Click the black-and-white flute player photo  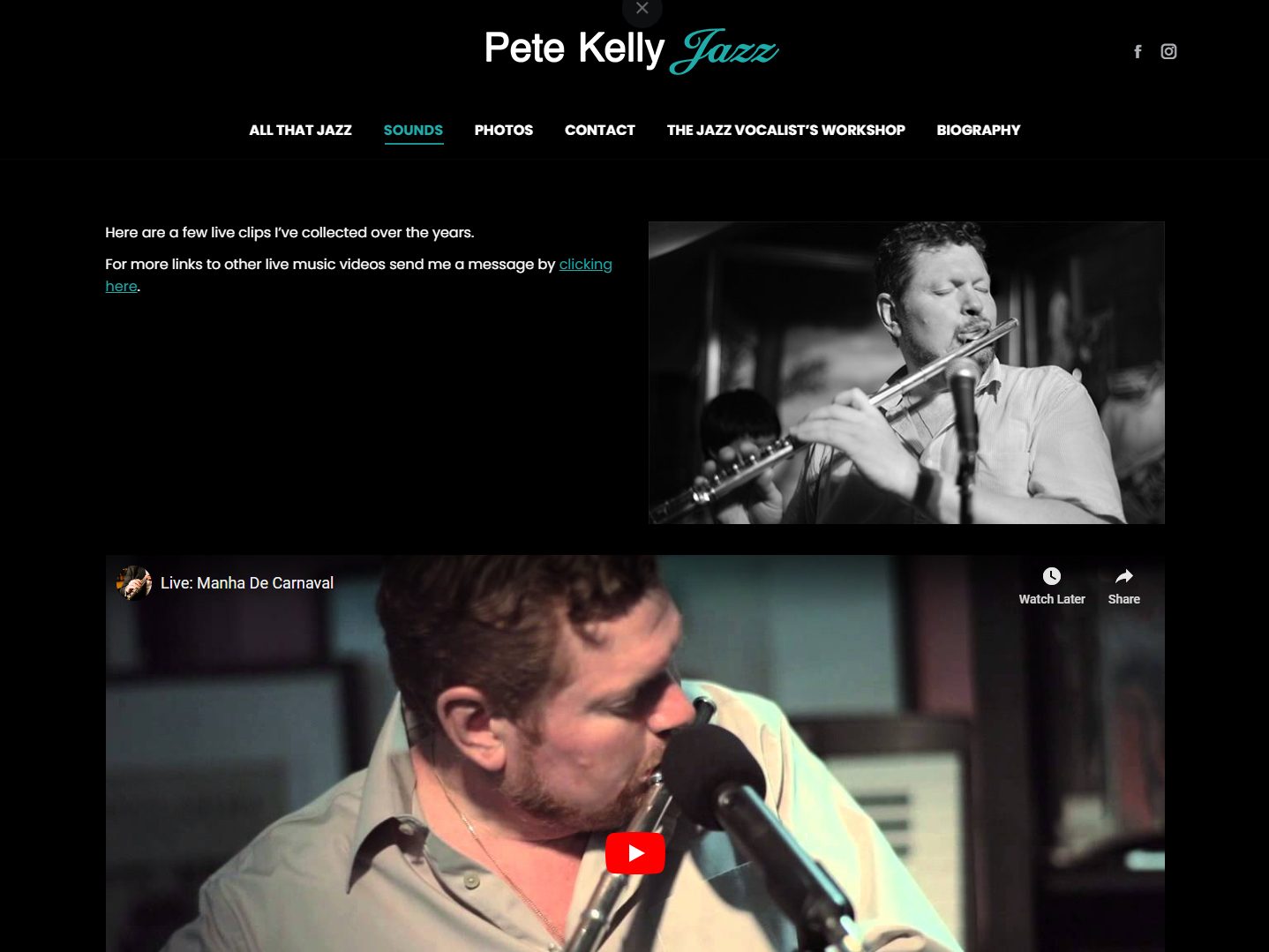click(906, 372)
